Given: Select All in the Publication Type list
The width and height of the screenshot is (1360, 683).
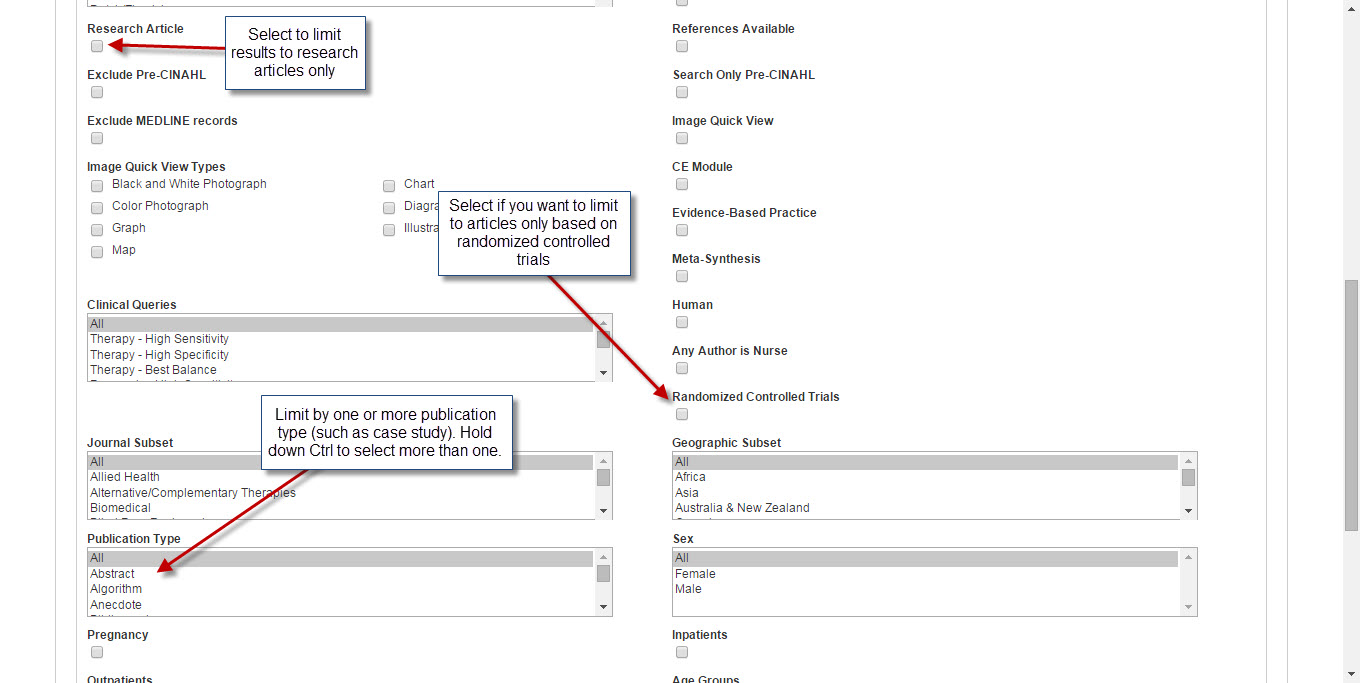Looking at the screenshot, I should [x=341, y=558].
